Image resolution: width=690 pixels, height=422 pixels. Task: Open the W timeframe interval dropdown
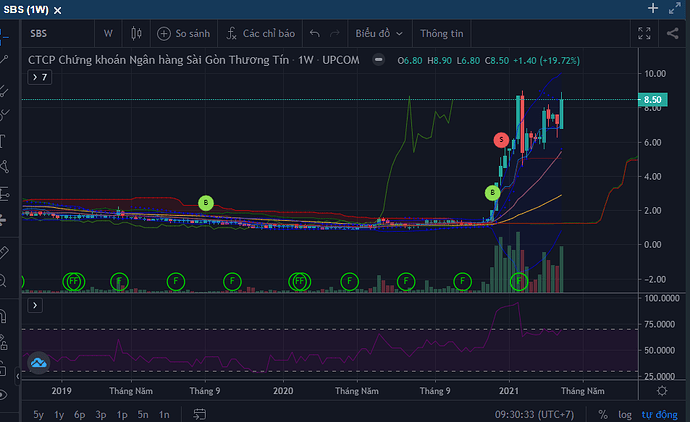pyautogui.click(x=108, y=33)
